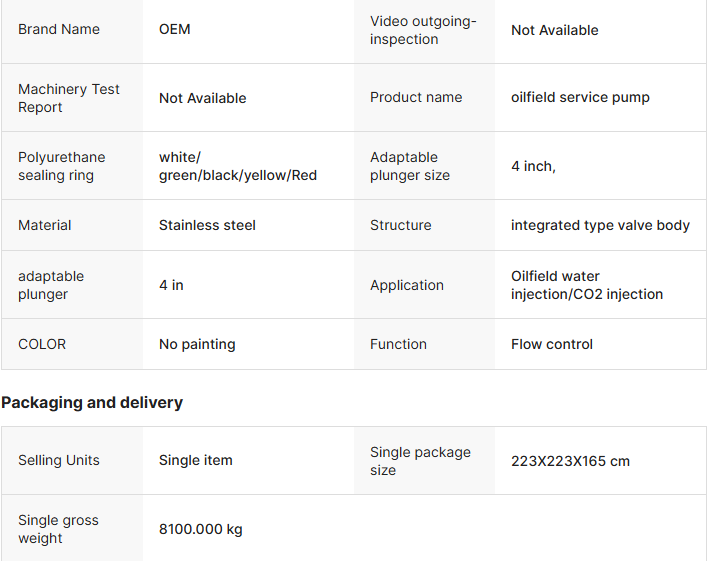Click the 'Packaging and delivery' heading
The image size is (707, 561).
[92, 402]
